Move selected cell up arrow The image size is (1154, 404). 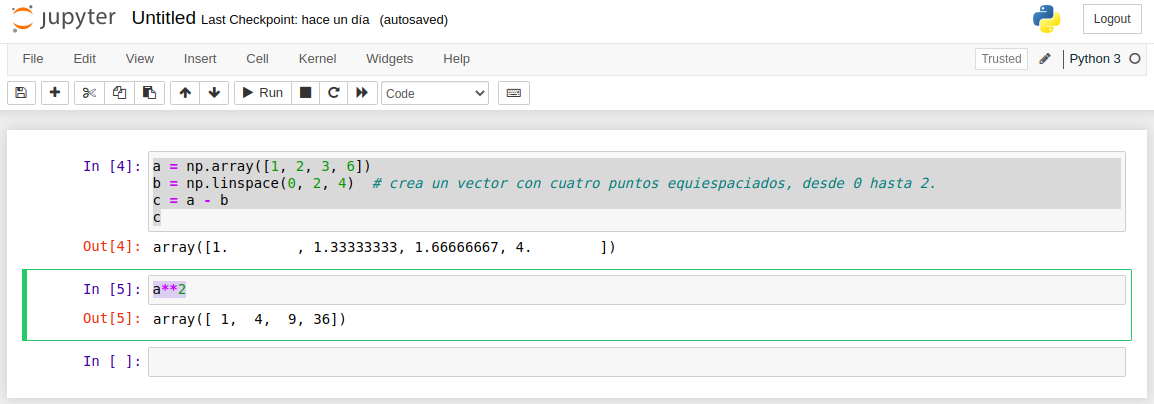(x=185, y=93)
